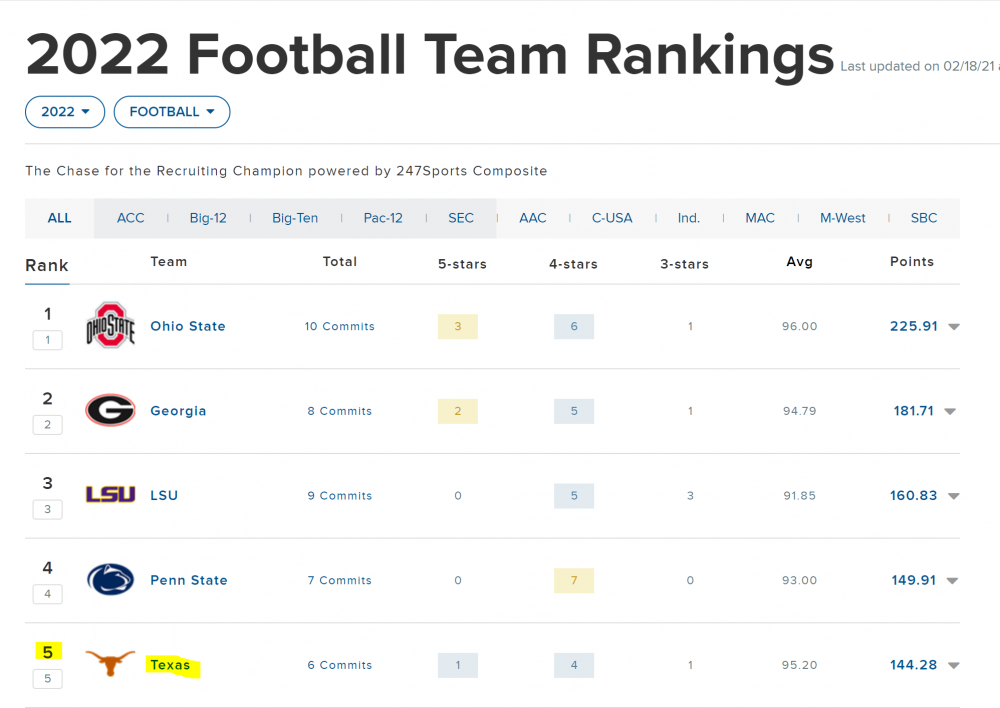The image size is (1000, 708).
Task: Click Ohio State's yellow 5-stars count box
Action: [x=458, y=327]
